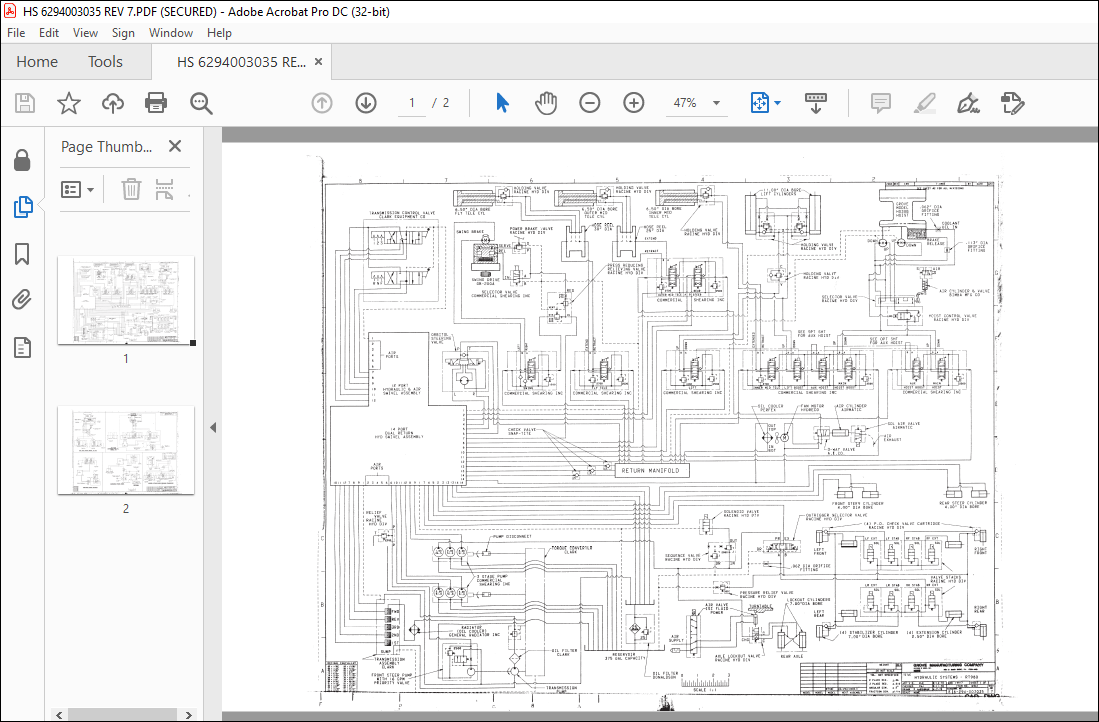Open the Attachments paperclip panel
The width and height of the screenshot is (1099, 722).
[22, 300]
